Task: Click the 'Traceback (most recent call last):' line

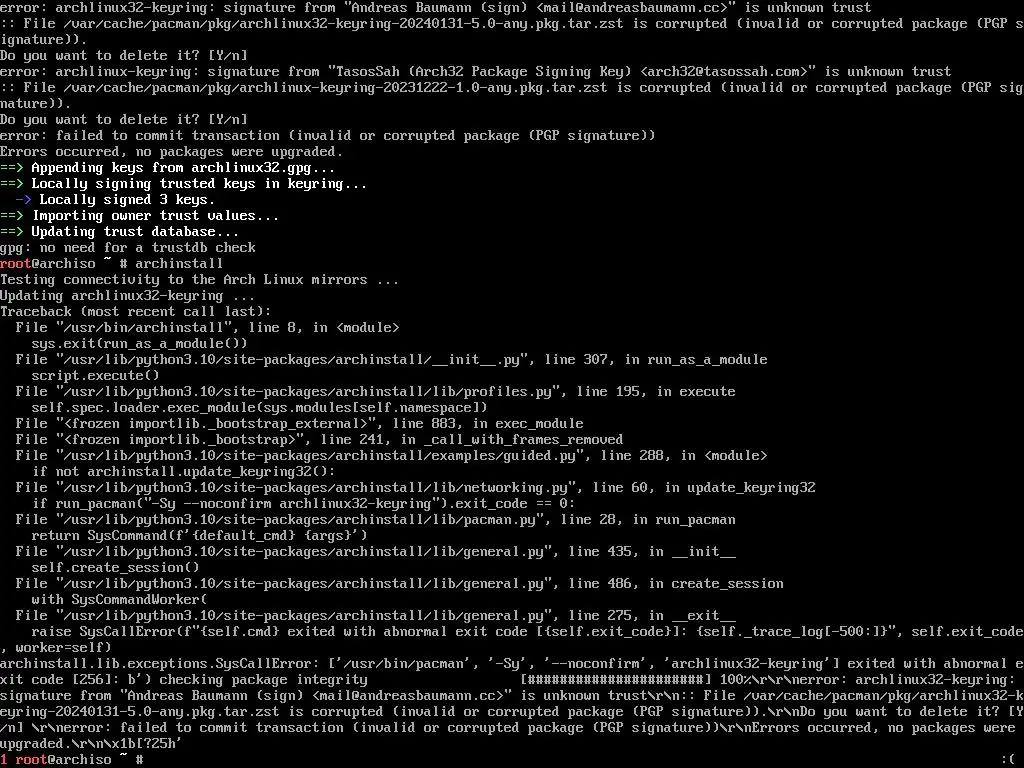Action: pyautogui.click(x=135, y=312)
